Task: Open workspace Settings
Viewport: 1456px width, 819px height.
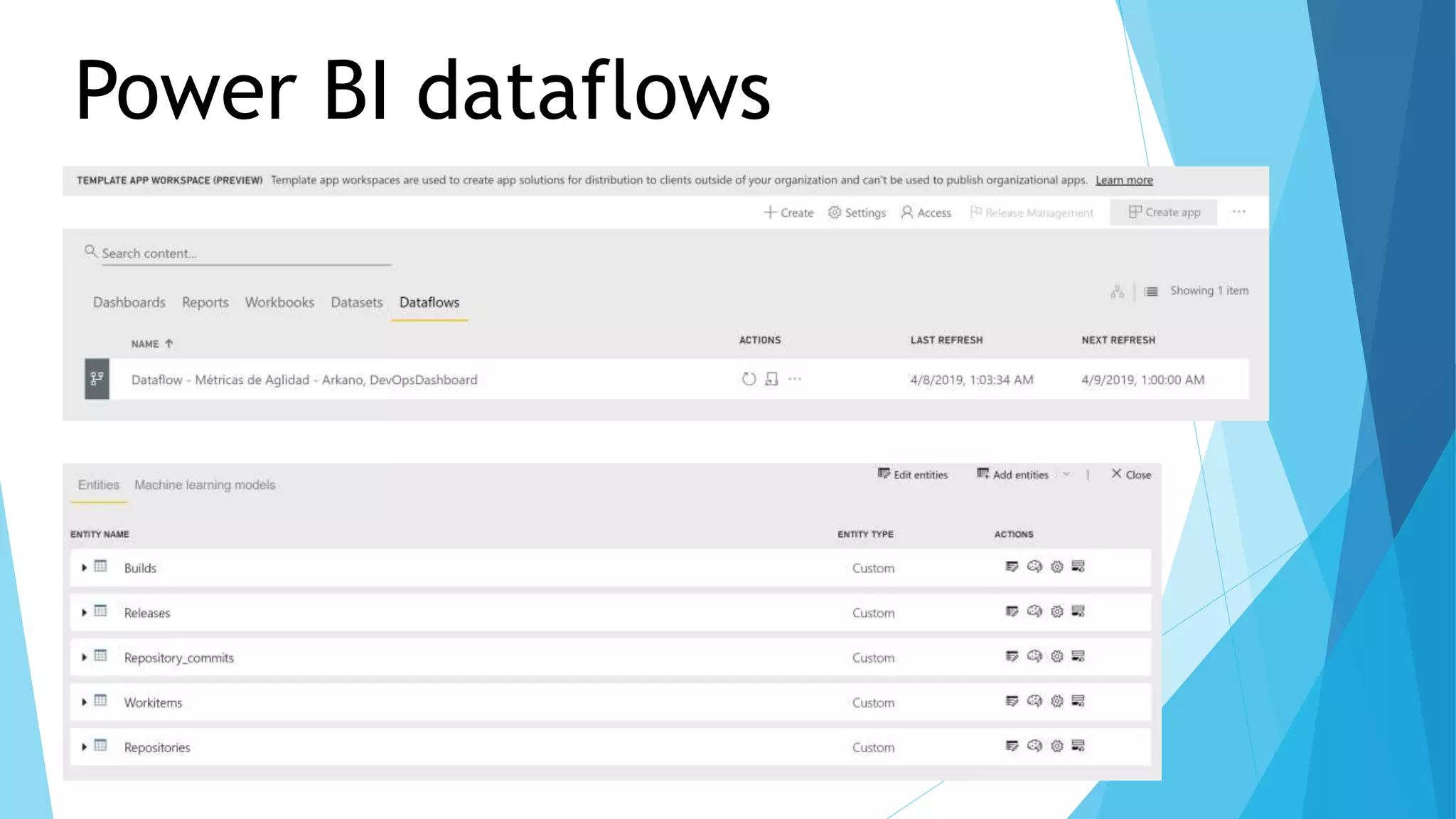Action: pyautogui.click(x=857, y=213)
